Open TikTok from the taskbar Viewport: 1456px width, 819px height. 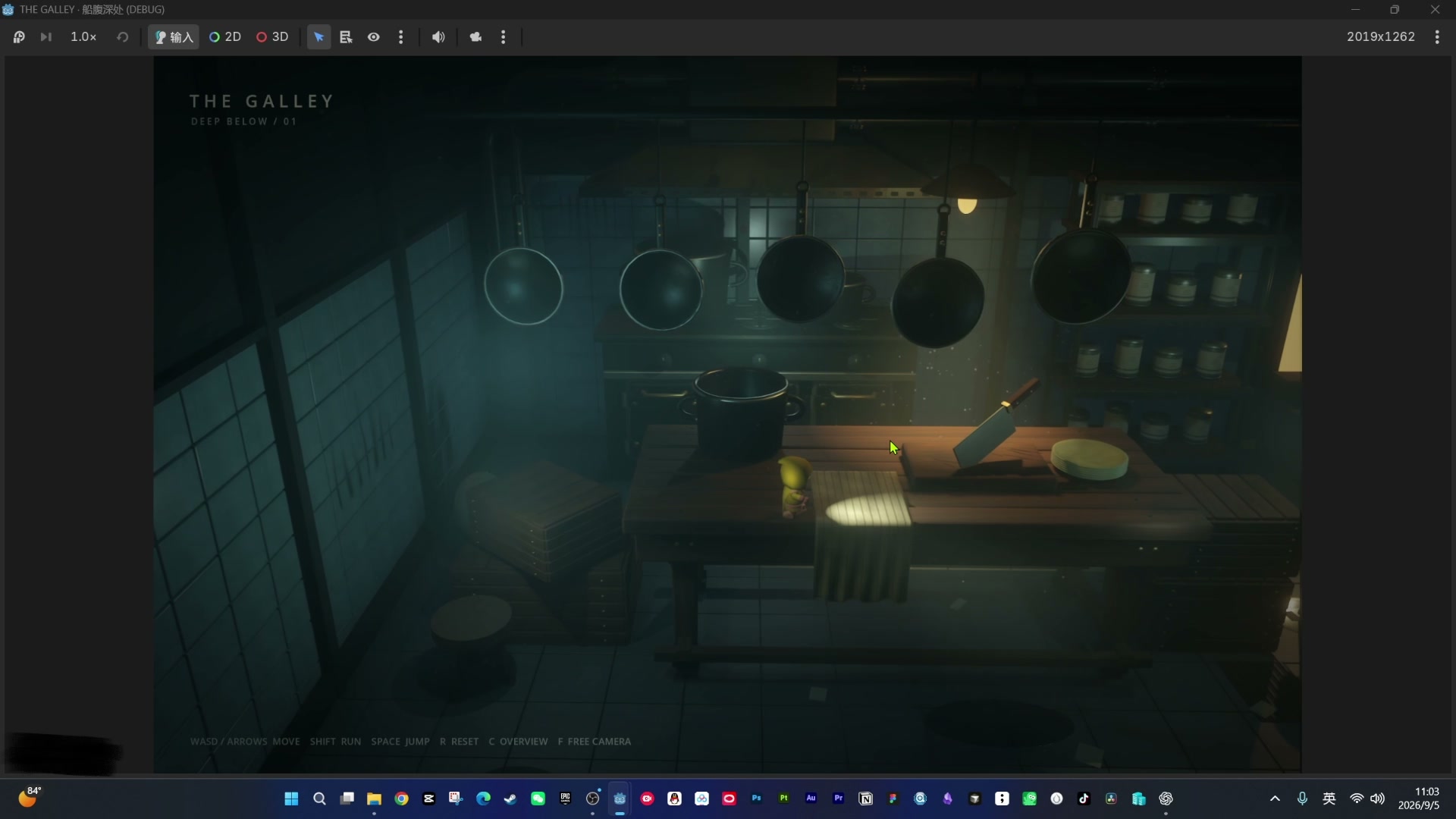click(x=1084, y=799)
